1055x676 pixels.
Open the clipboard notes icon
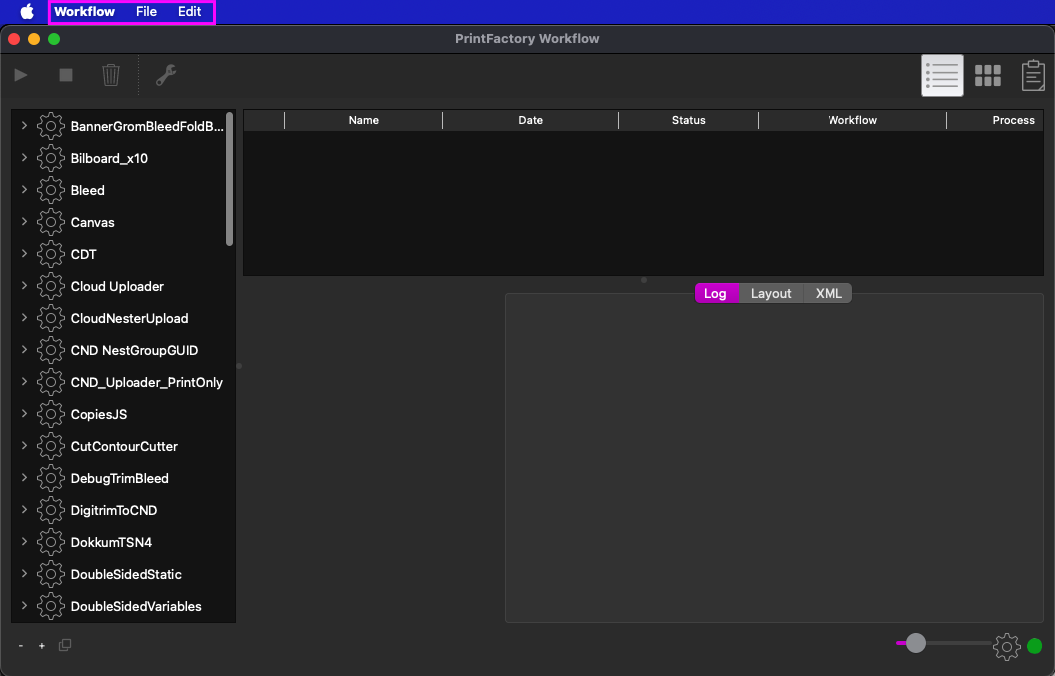point(1033,75)
